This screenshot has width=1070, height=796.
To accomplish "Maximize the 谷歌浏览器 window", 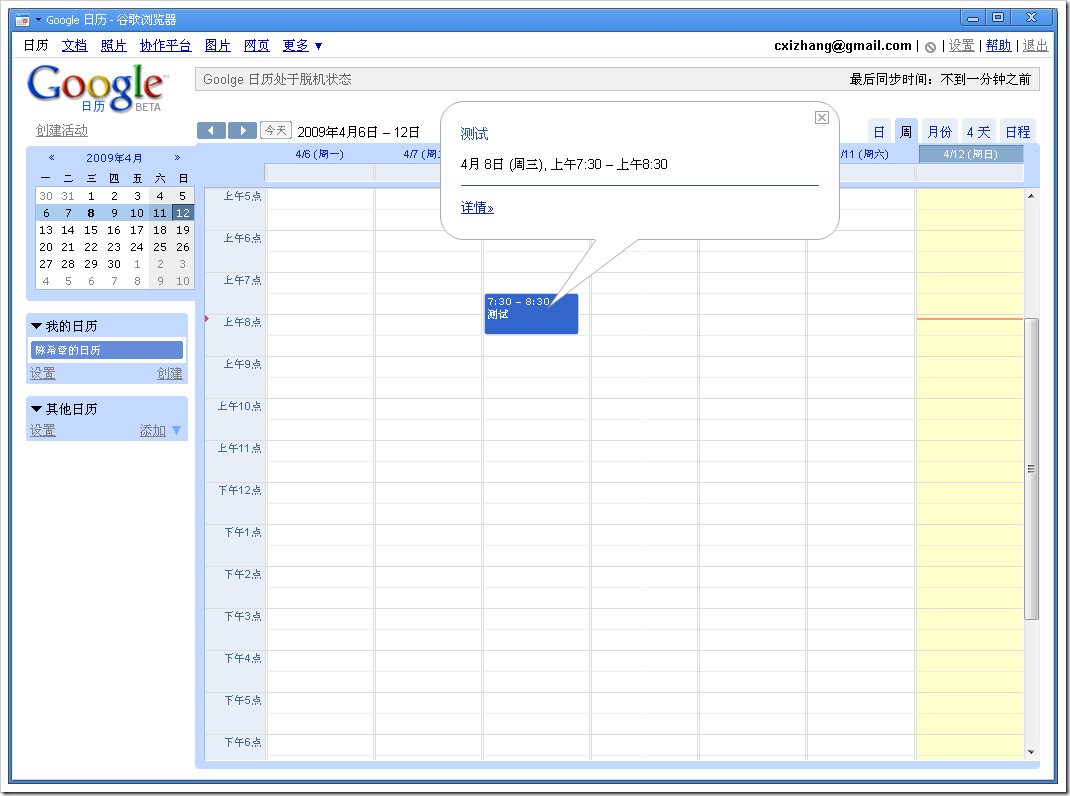I will [998, 18].
